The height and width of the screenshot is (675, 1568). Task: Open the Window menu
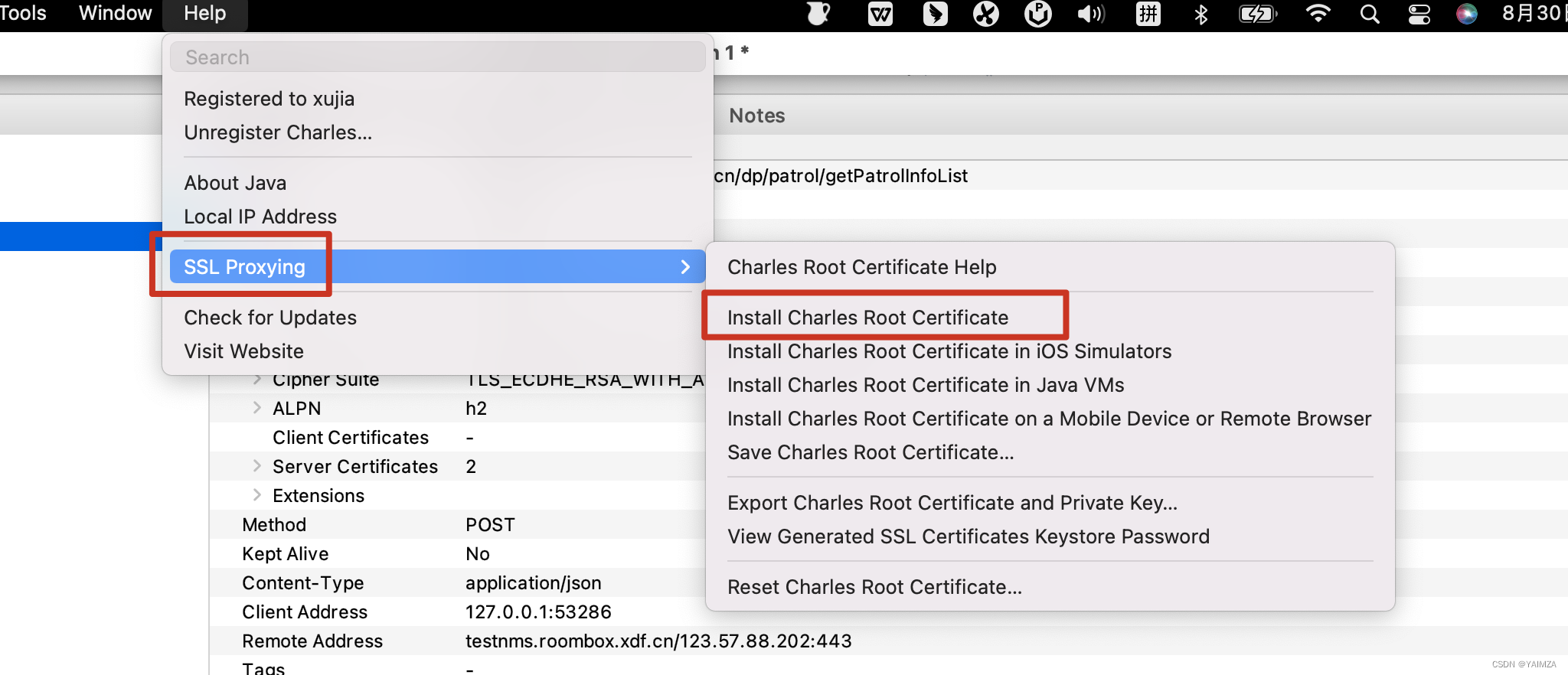coord(116,13)
